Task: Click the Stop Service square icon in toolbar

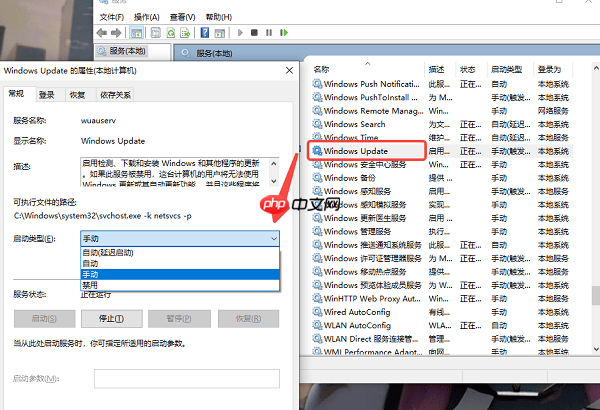Action: [254, 33]
